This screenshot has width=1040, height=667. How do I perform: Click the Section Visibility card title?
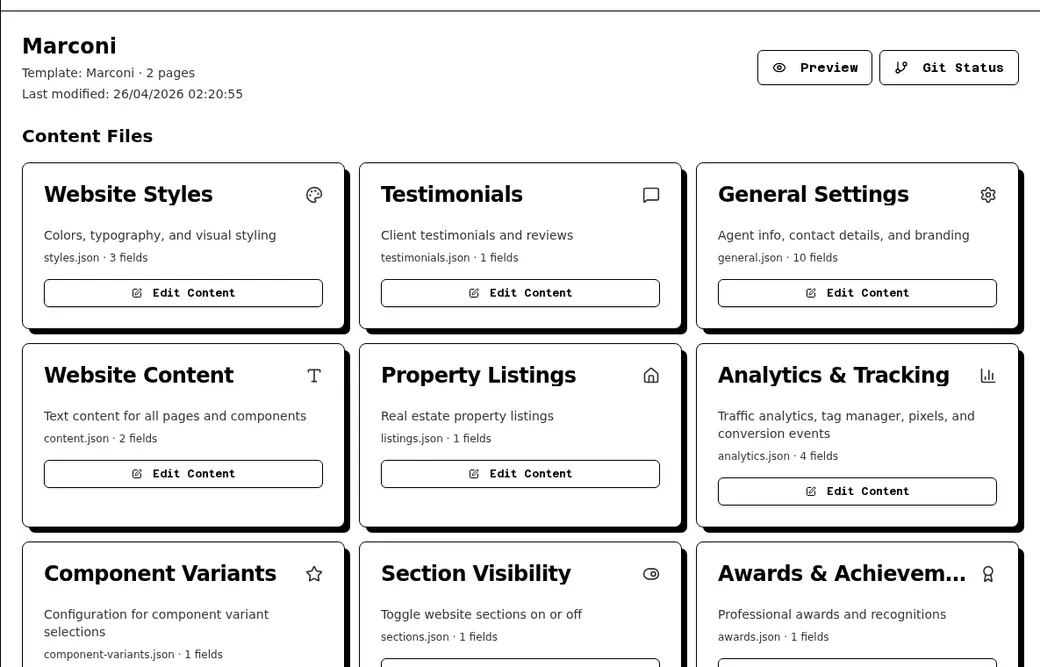(x=476, y=574)
